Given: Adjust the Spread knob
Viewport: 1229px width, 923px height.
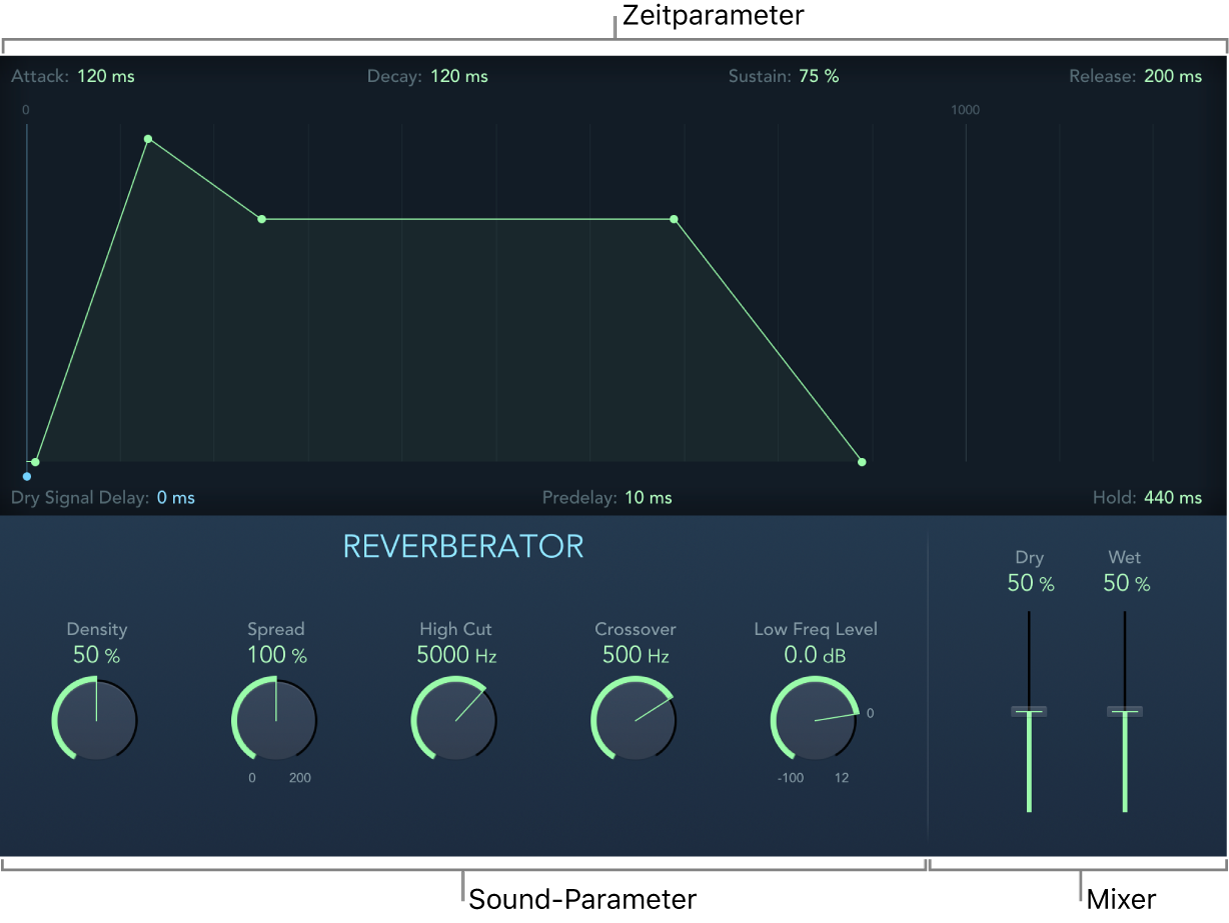Looking at the screenshot, I should point(275,720).
